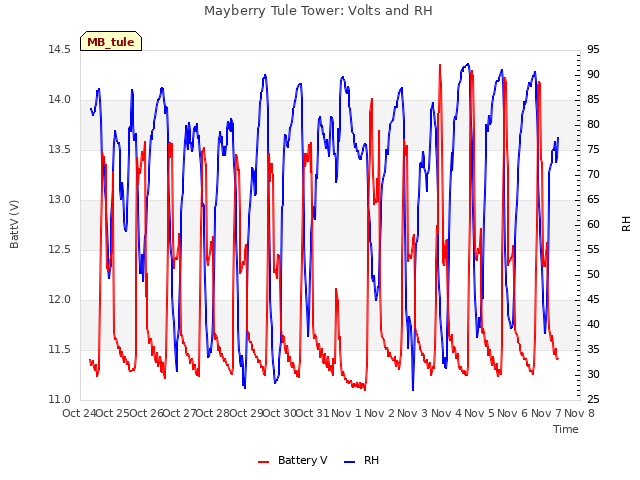Screen dimensions: 640x480
Task: Click the Nov 6 x-axis tick label
Action: coord(513,413)
